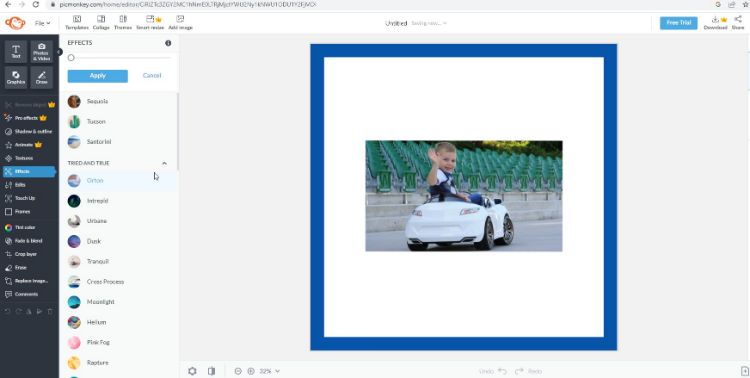
Task: Select the Tranquil effect
Action: coord(119,261)
